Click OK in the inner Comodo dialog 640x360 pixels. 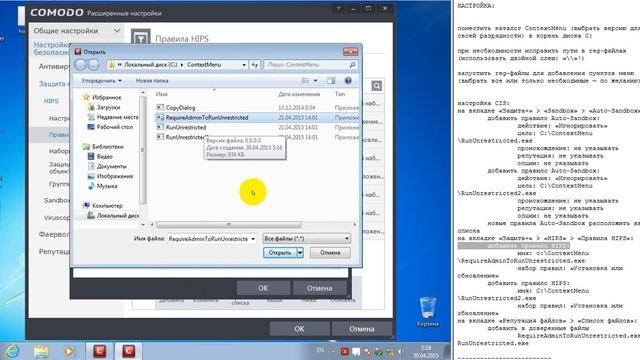263,288
